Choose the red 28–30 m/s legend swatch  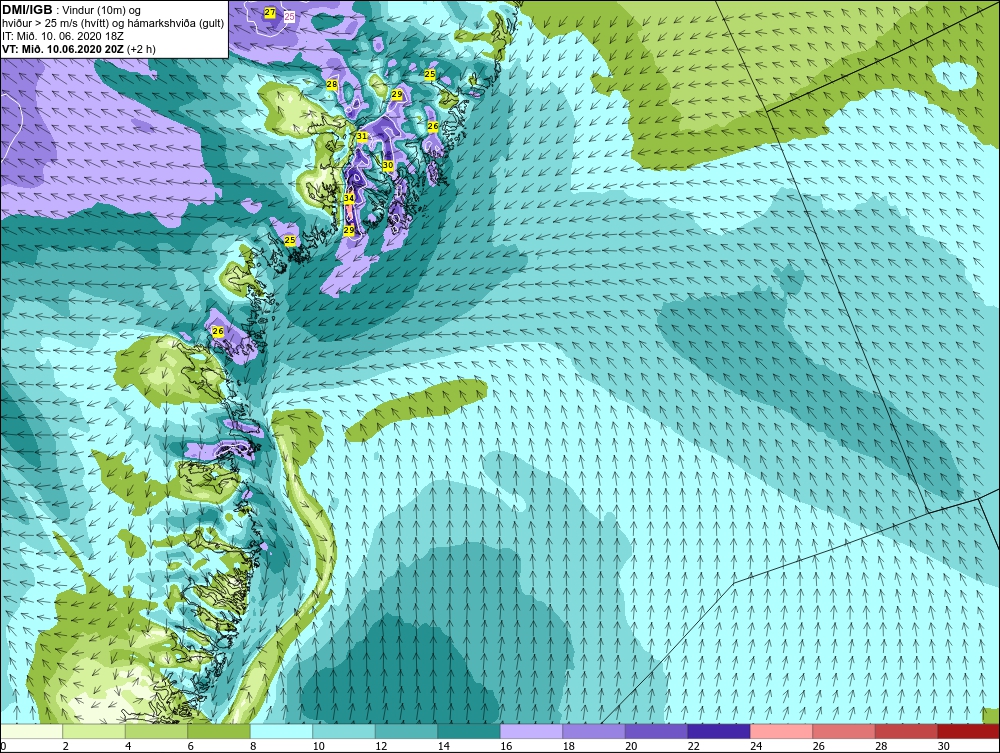(906, 731)
